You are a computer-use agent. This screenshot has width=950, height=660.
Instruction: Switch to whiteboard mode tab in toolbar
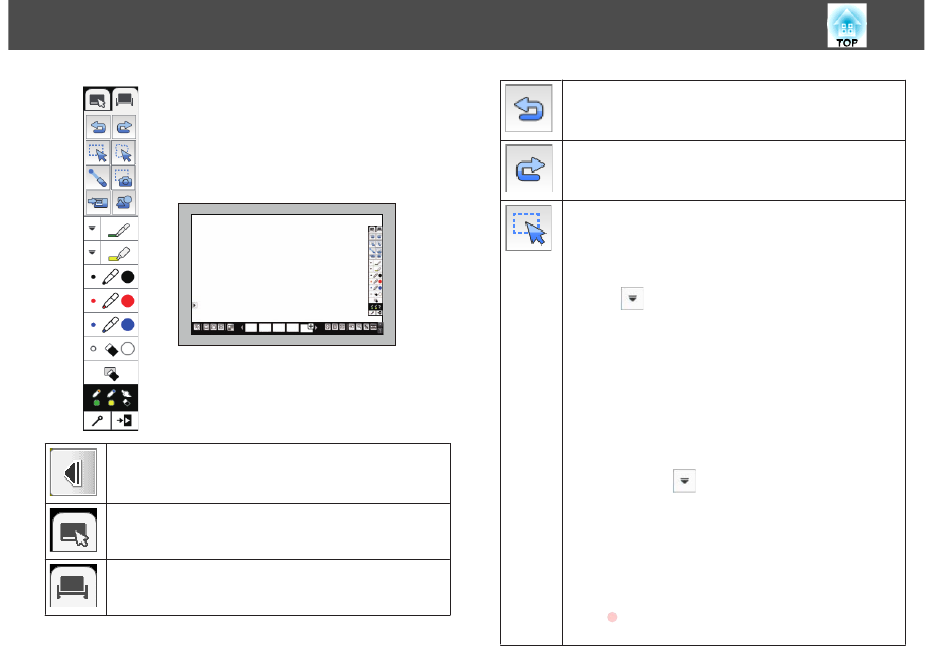125,99
